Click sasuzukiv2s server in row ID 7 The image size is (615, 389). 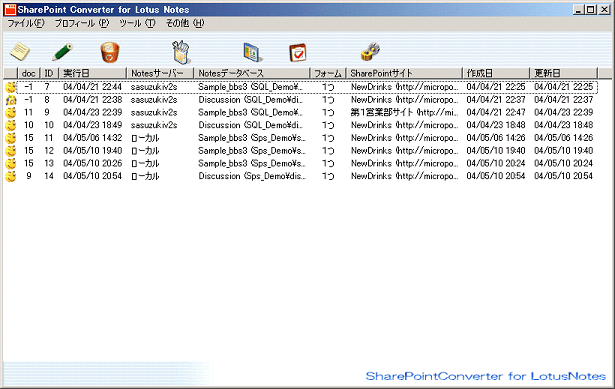click(154, 87)
